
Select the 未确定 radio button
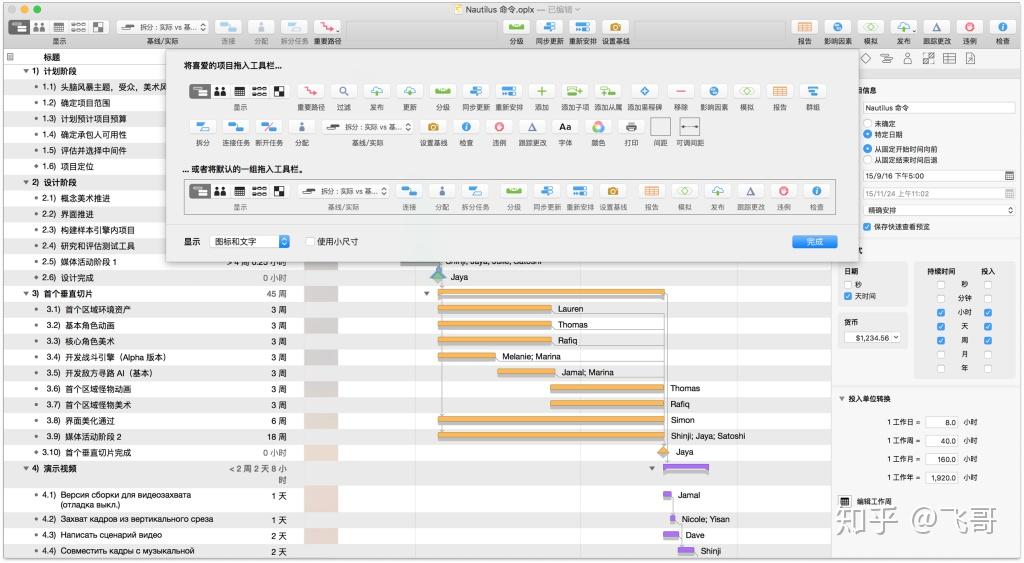(x=867, y=123)
